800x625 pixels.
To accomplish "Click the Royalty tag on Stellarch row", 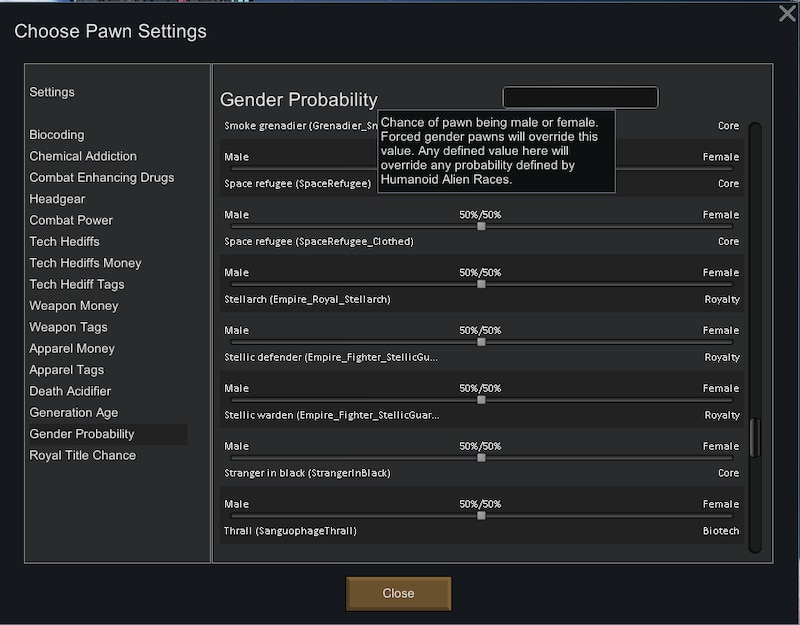I will point(722,299).
